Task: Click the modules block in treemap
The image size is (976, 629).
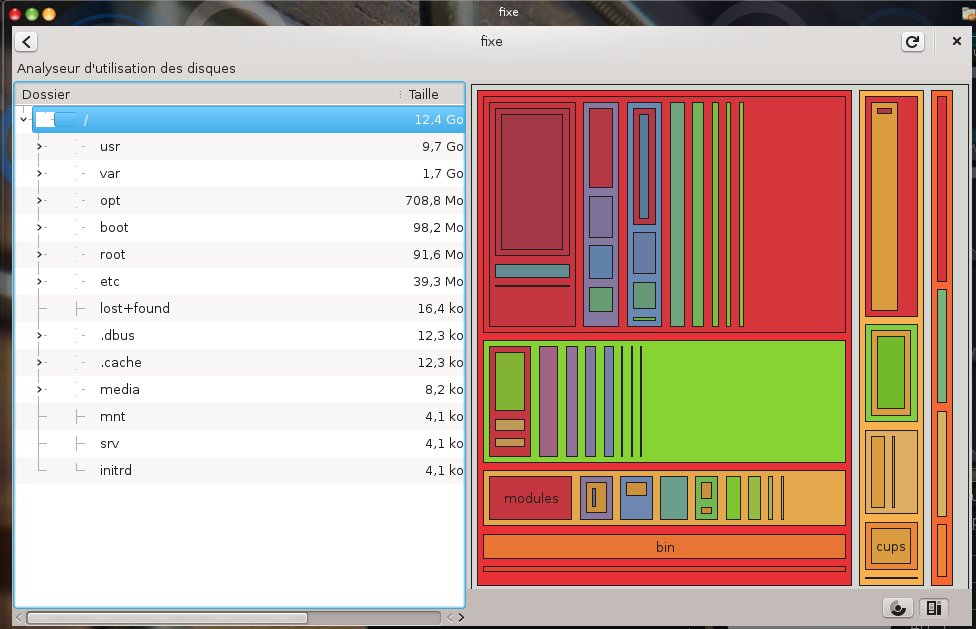Action: coord(530,498)
